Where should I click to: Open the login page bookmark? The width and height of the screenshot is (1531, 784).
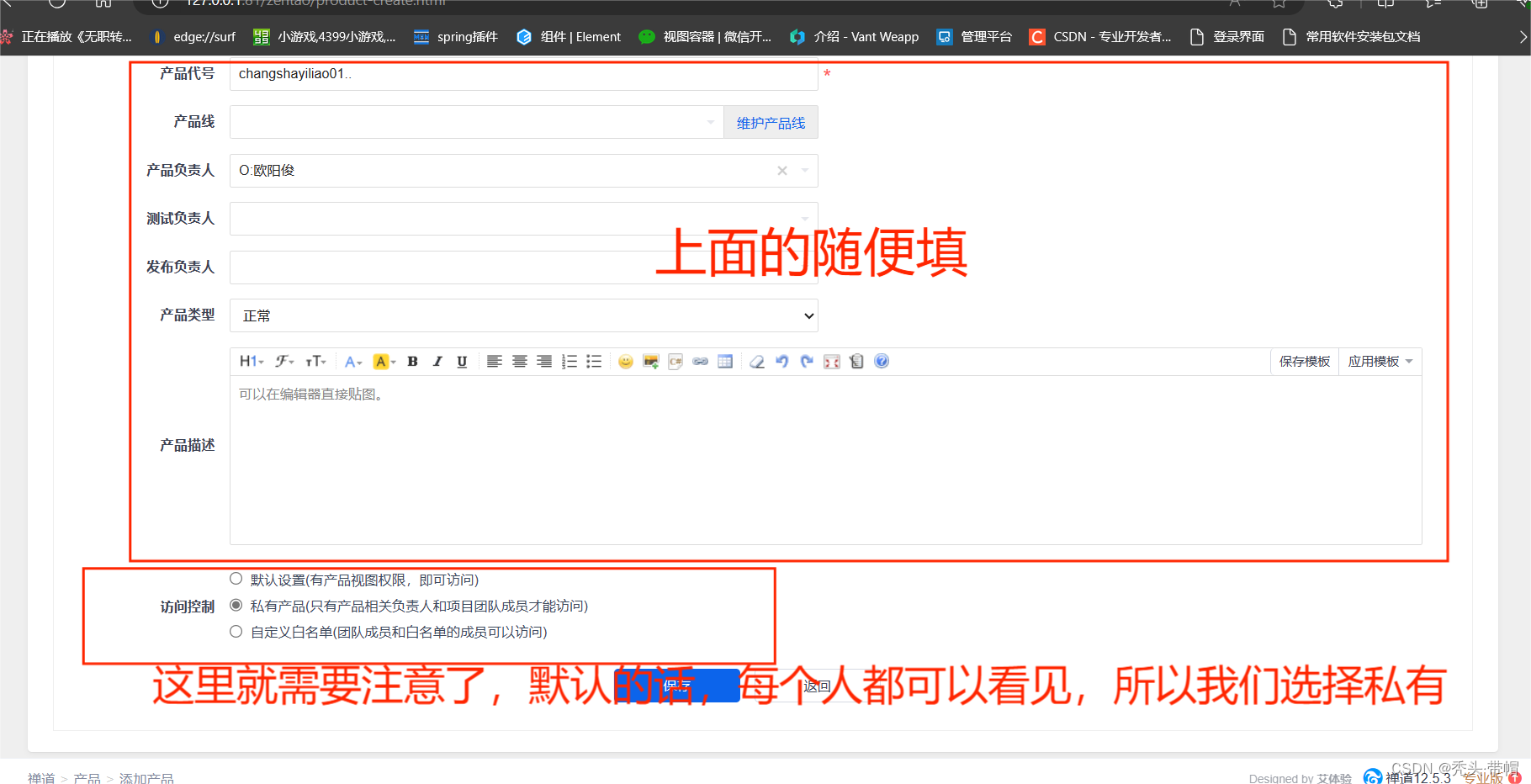[1227, 37]
